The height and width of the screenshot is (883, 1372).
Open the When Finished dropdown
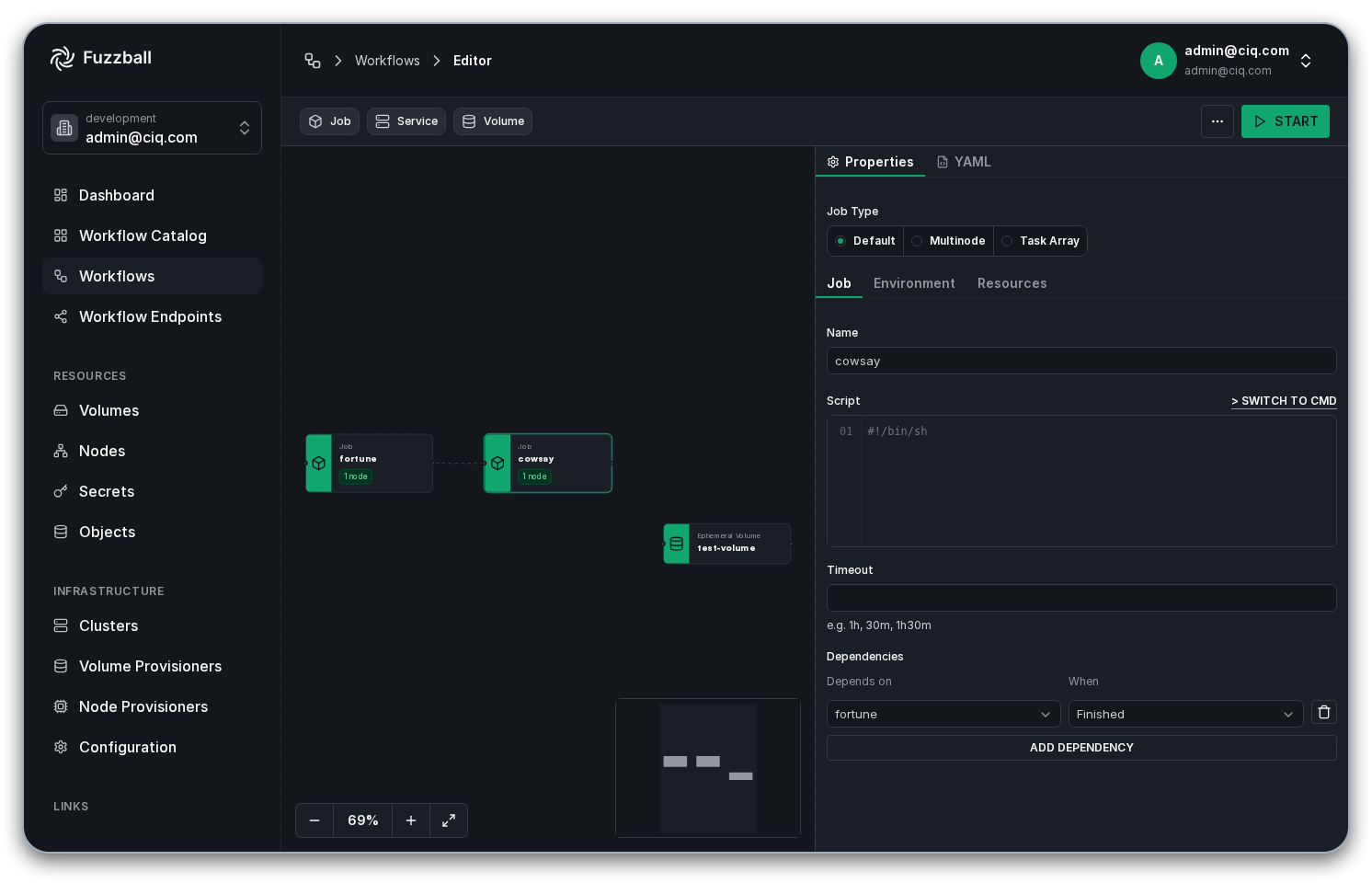point(1185,714)
